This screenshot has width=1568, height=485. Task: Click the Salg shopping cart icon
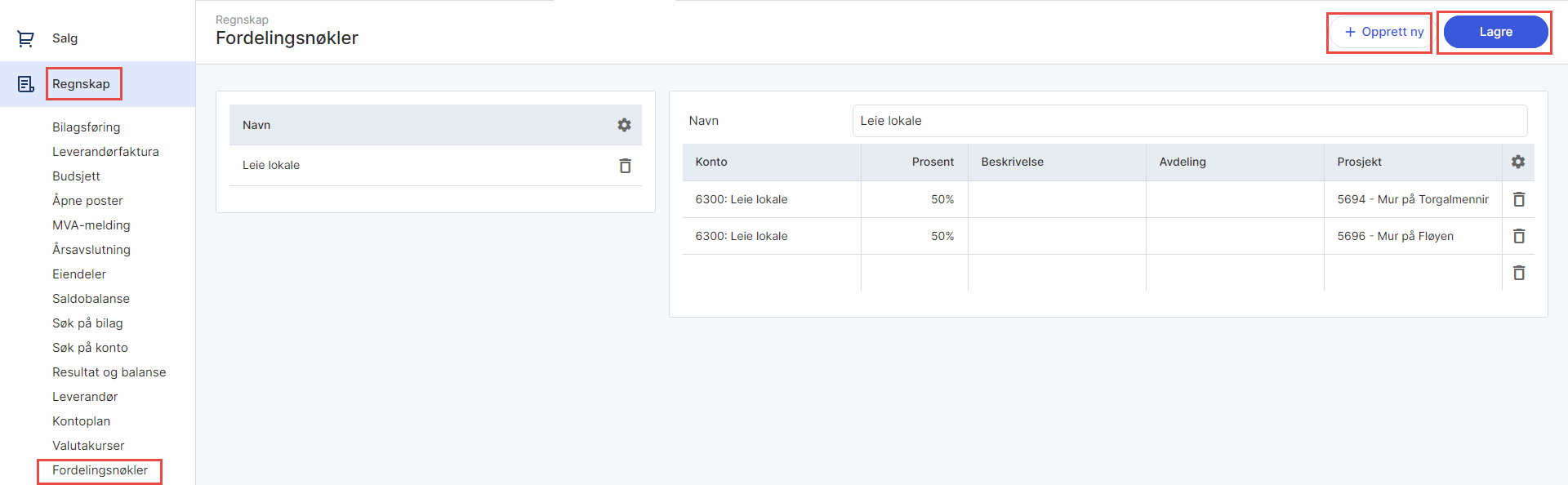(x=25, y=38)
